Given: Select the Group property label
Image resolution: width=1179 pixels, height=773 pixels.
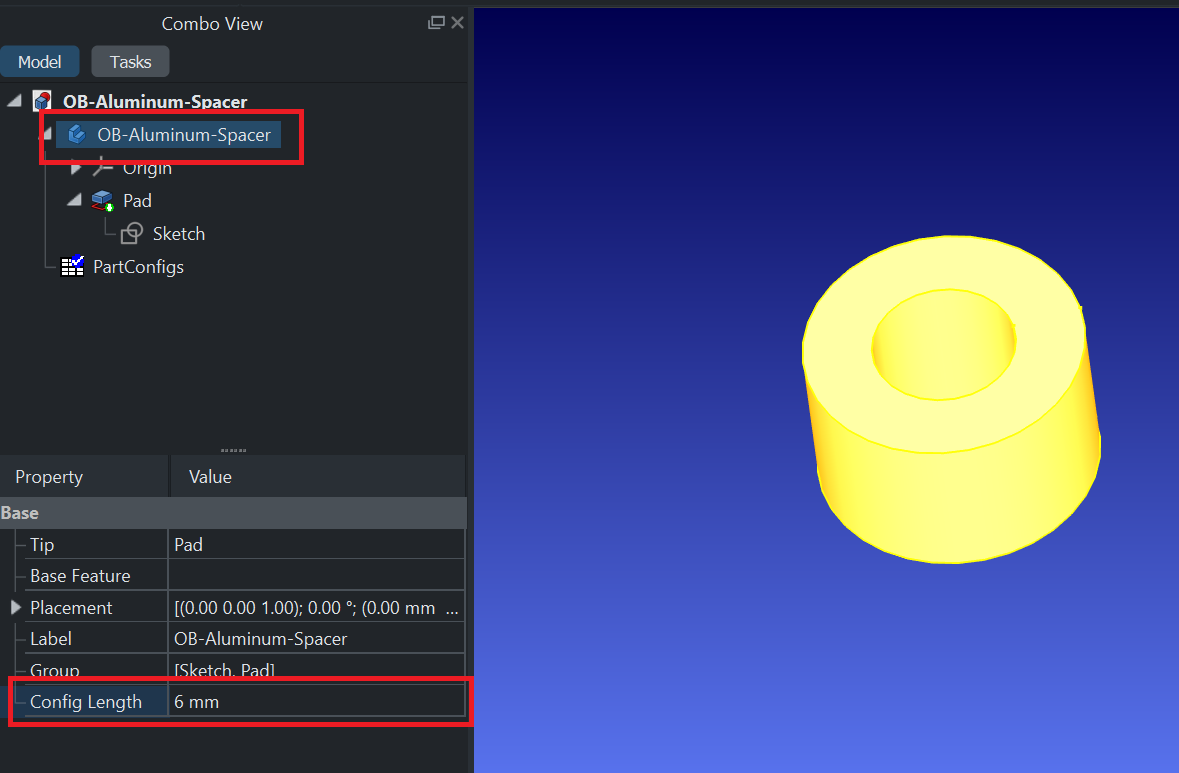Looking at the screenshot, I should [x=55, y=669].
